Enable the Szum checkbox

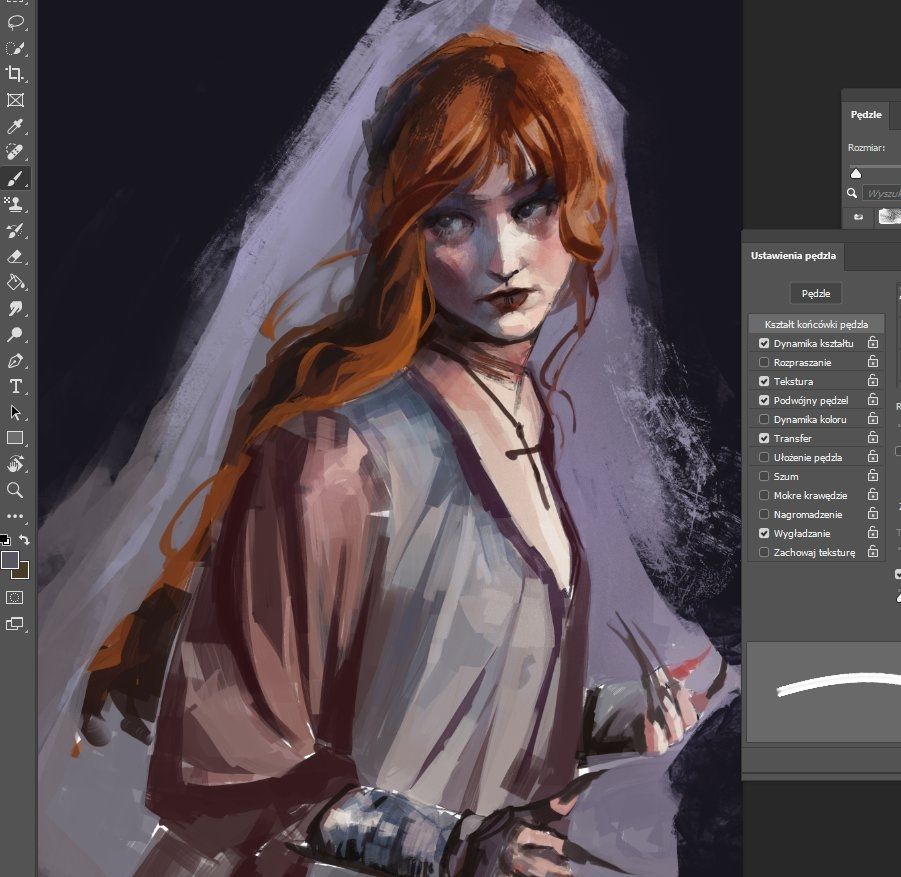(764, 476)
